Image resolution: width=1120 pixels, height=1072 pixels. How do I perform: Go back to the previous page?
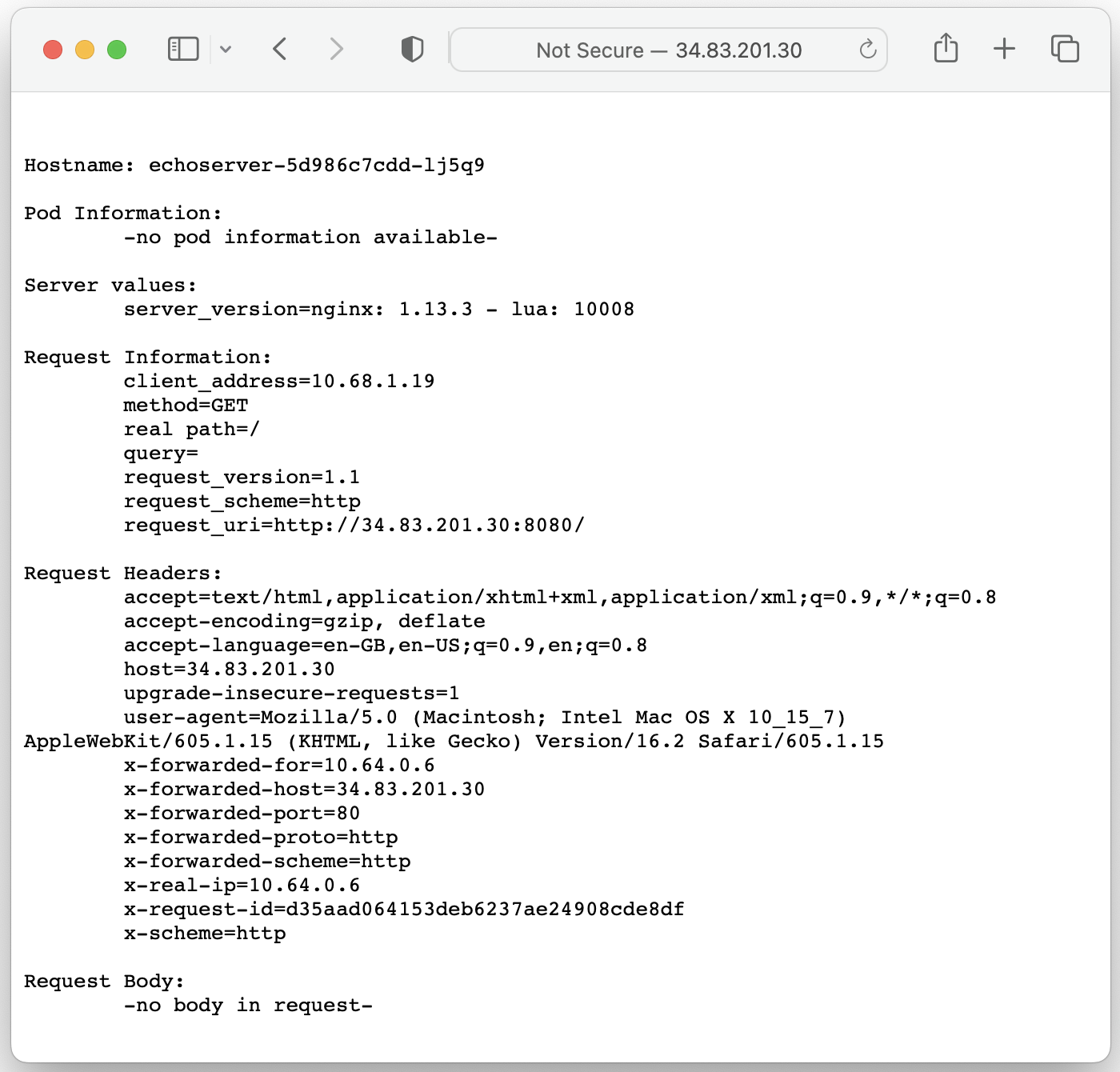[280, 50]
